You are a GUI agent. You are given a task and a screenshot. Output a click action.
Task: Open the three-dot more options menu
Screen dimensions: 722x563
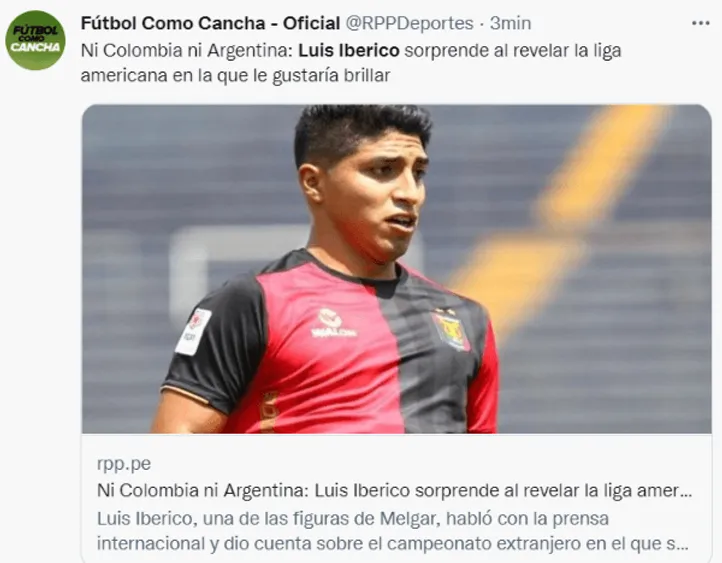tap(700, 23)
